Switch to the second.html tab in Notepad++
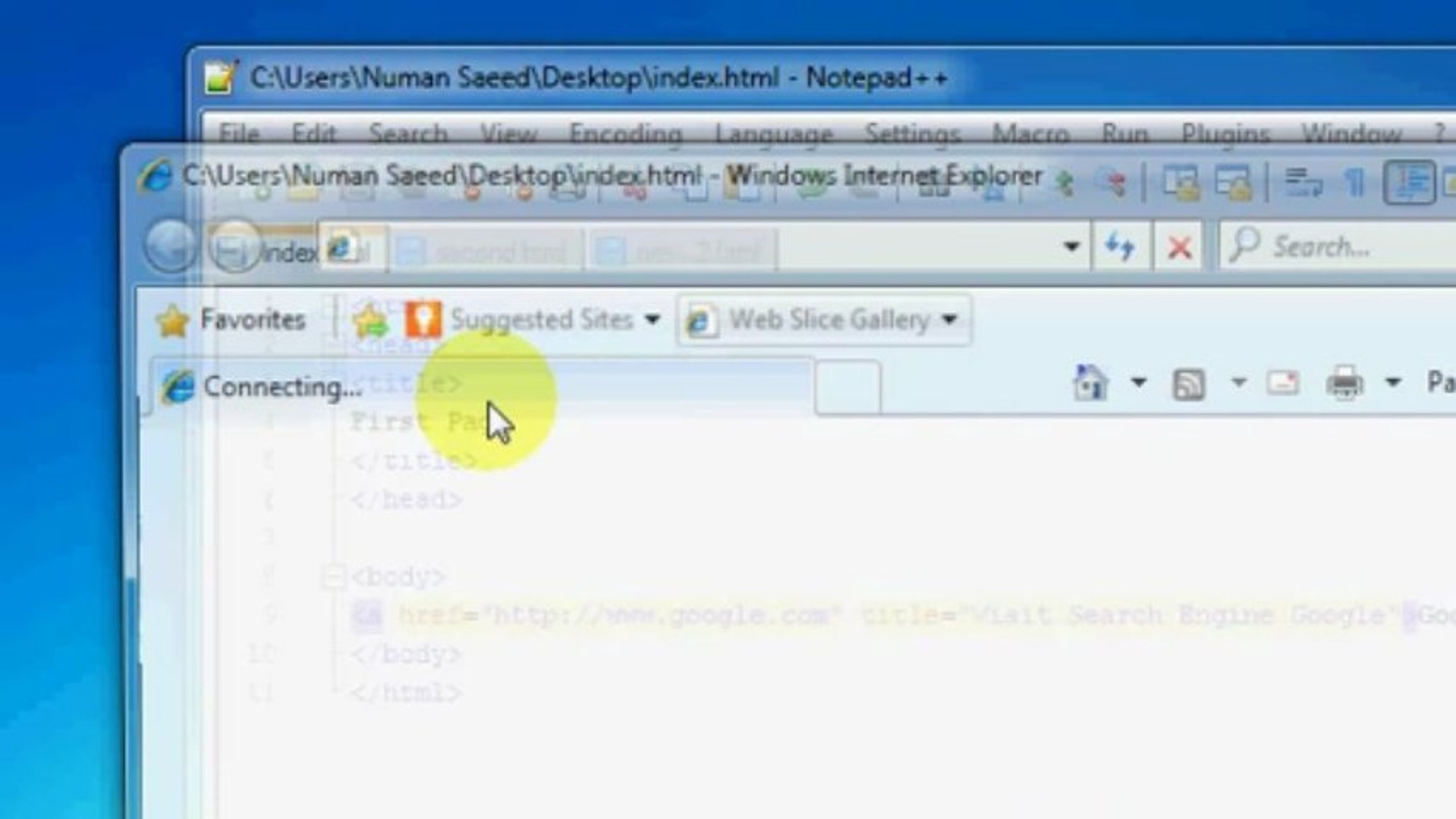 click(486, 250)
